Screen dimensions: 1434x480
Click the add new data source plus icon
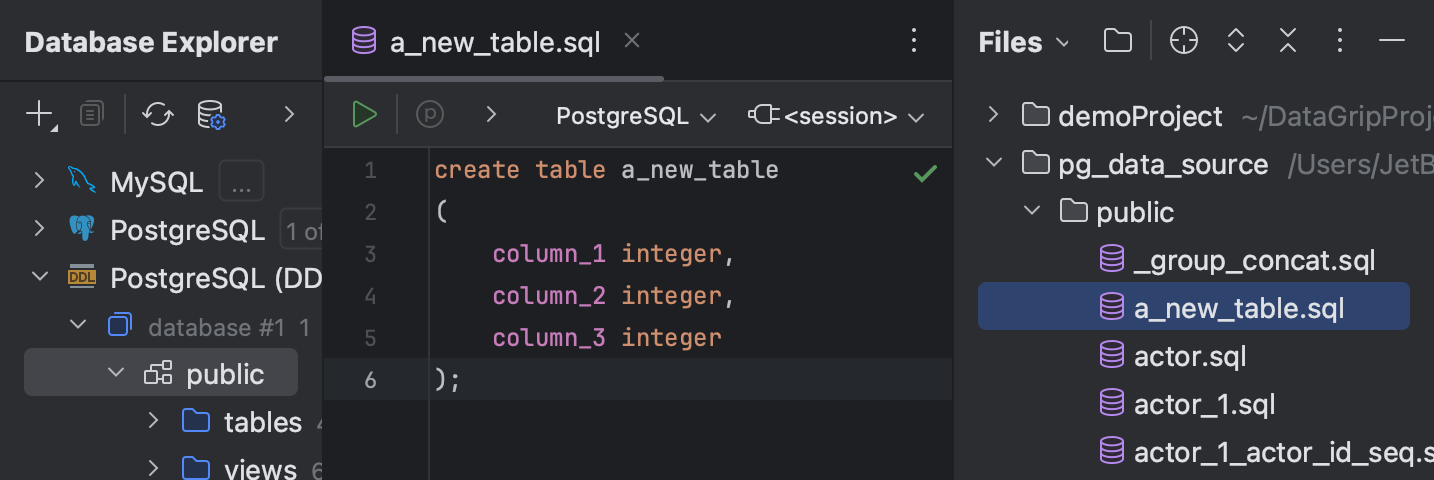(x=39, y=115)
